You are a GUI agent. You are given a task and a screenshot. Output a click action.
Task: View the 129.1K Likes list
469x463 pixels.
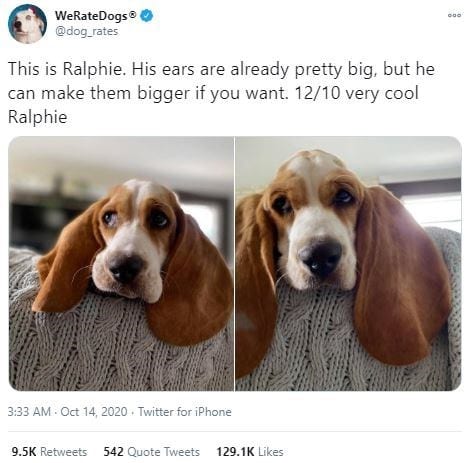[250, 452]
